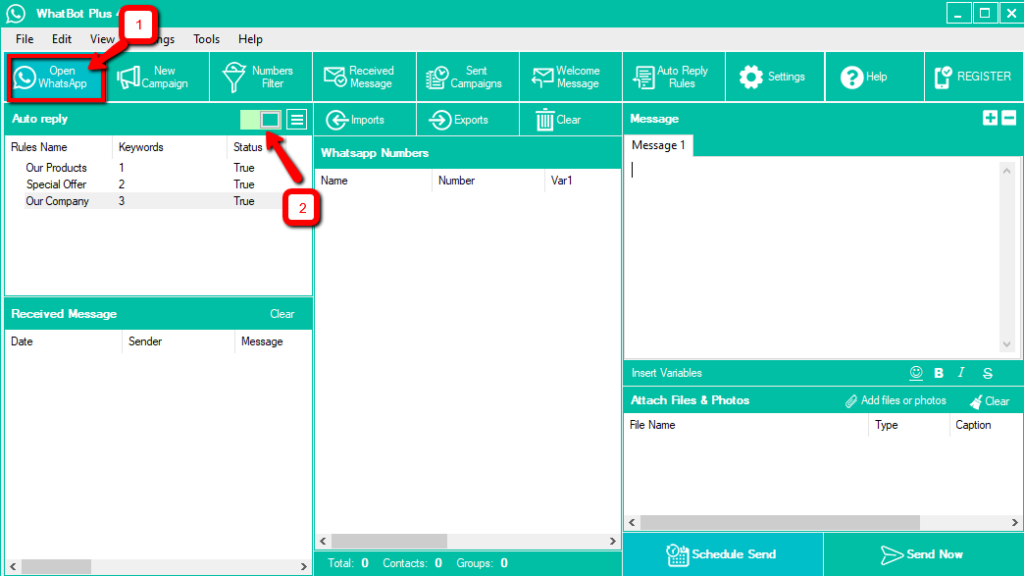The image size is (1024, 576).
Task: Toggle italic text formatting
Action: (962, 373)
